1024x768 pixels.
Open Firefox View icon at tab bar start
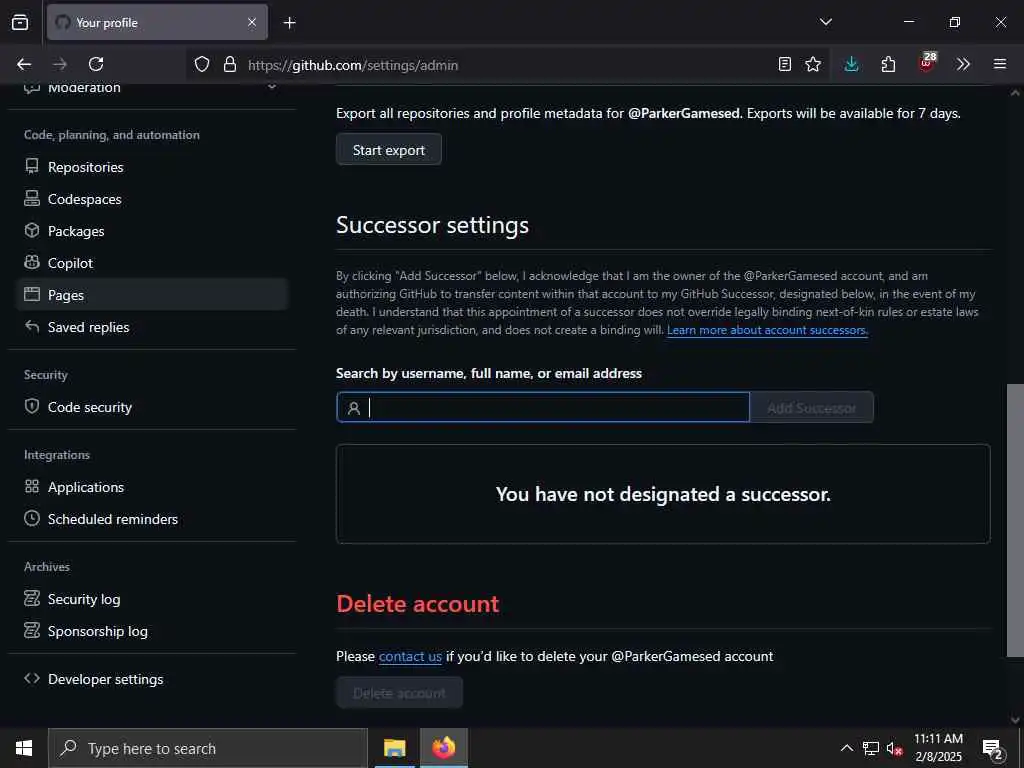(20, 22)
